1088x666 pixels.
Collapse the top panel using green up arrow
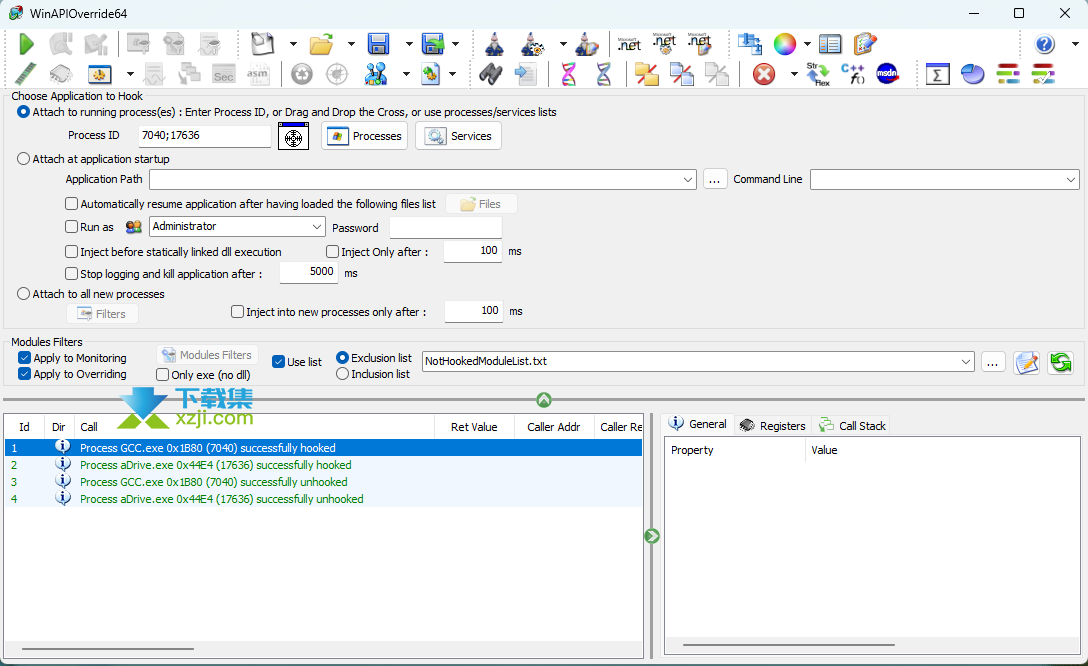[x=544, y=400]
